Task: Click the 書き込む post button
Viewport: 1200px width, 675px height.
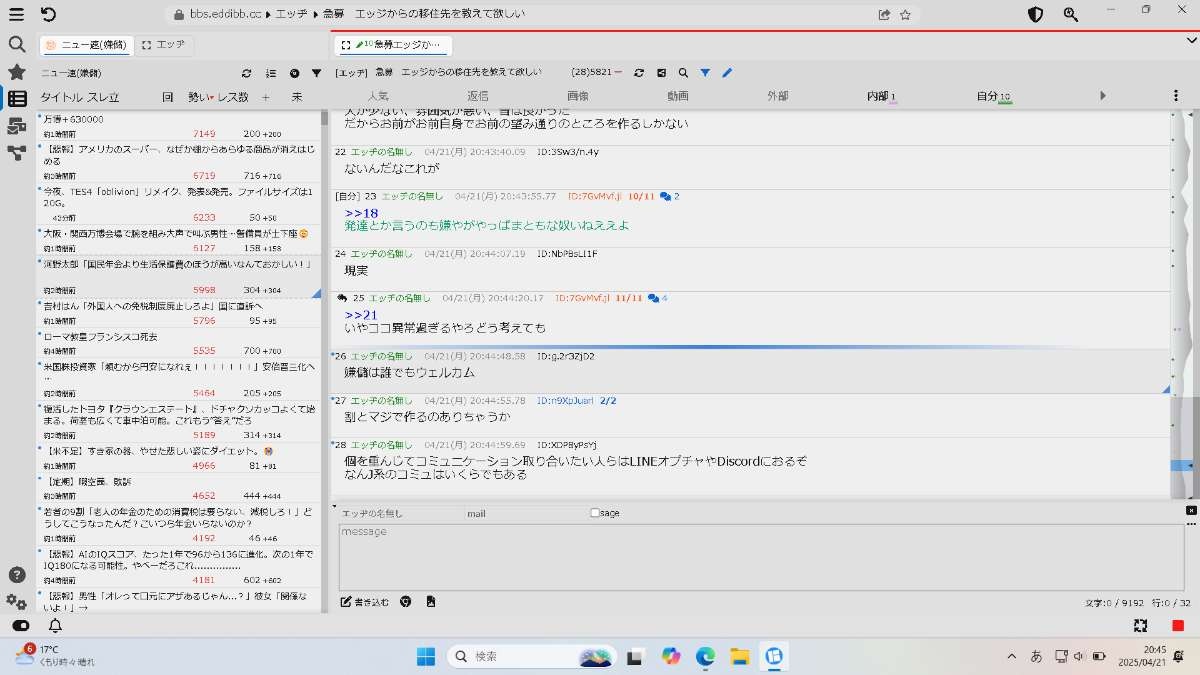Action: 365,602
